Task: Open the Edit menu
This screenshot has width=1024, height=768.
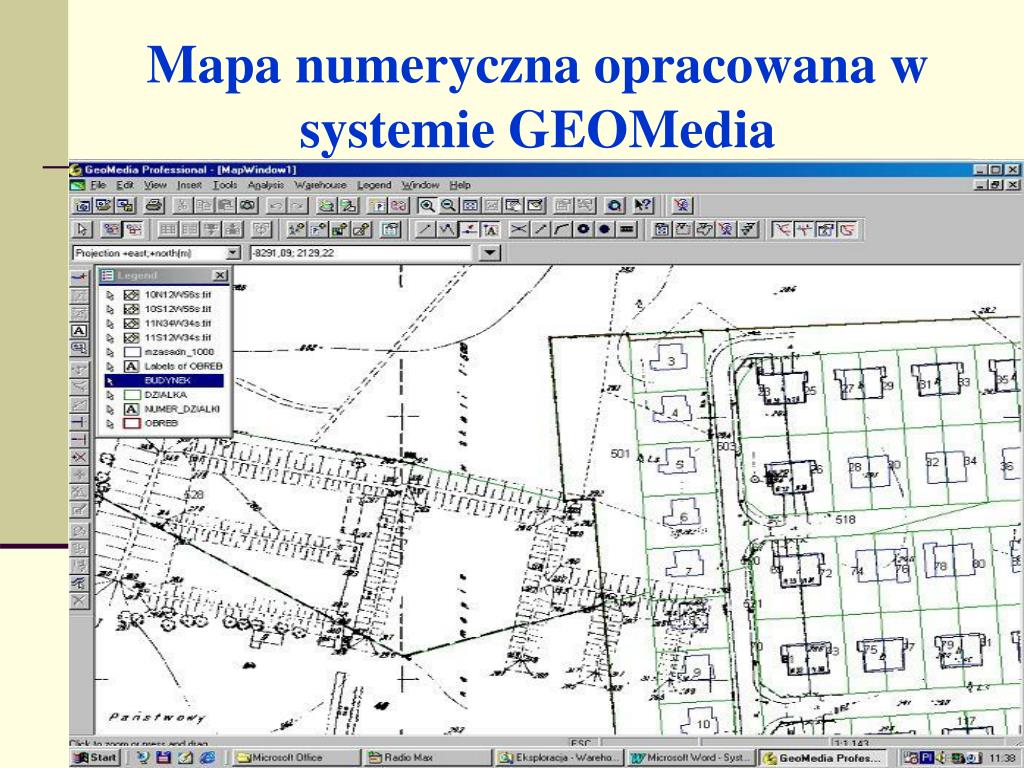Action: pyautogui.click(x=125, y=185)
